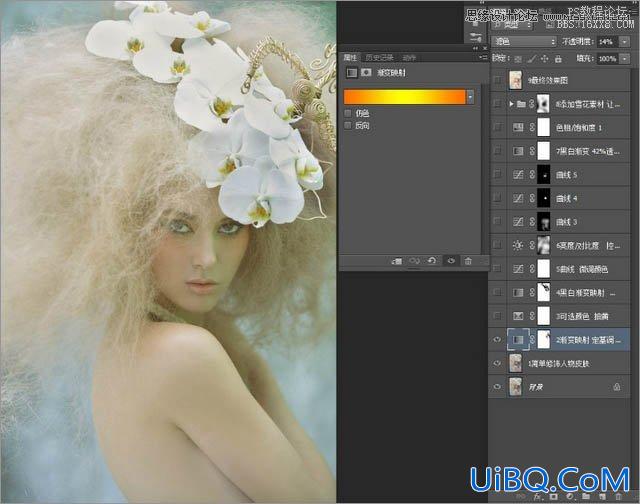
Task: Select the 背景 layer thumbnail
Action: click(x=516, y=386)
